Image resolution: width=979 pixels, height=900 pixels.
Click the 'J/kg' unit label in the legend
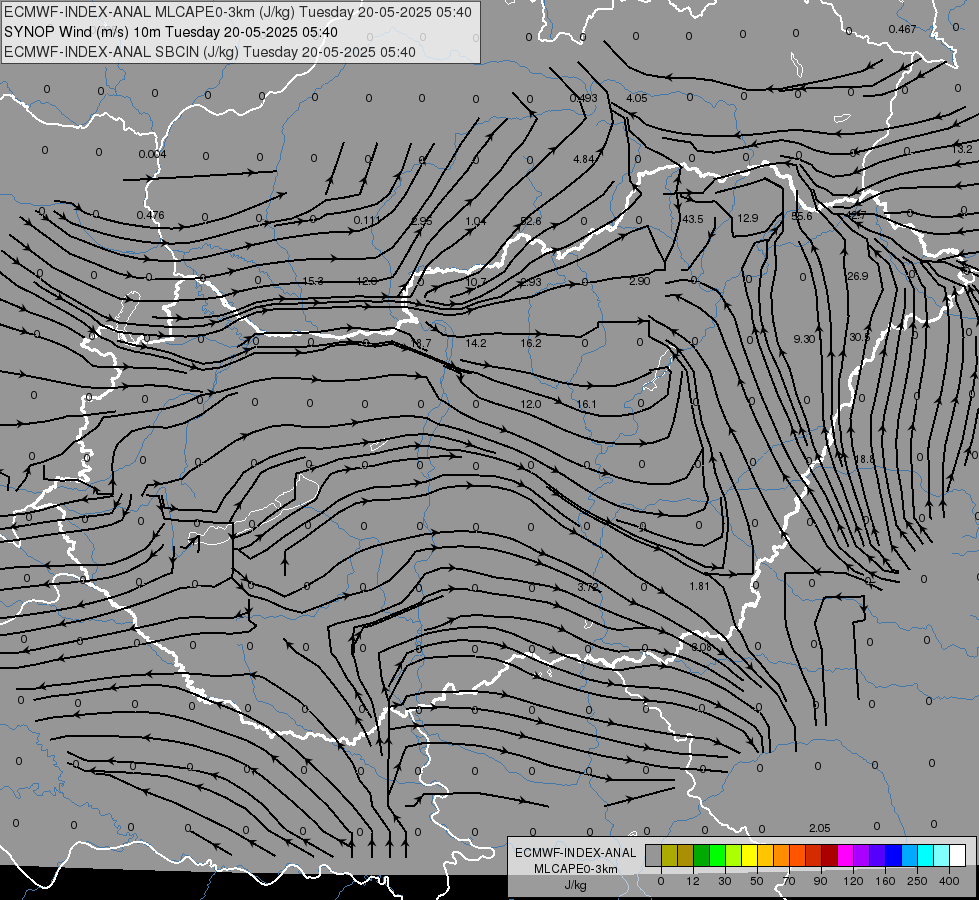coord(575,885)
